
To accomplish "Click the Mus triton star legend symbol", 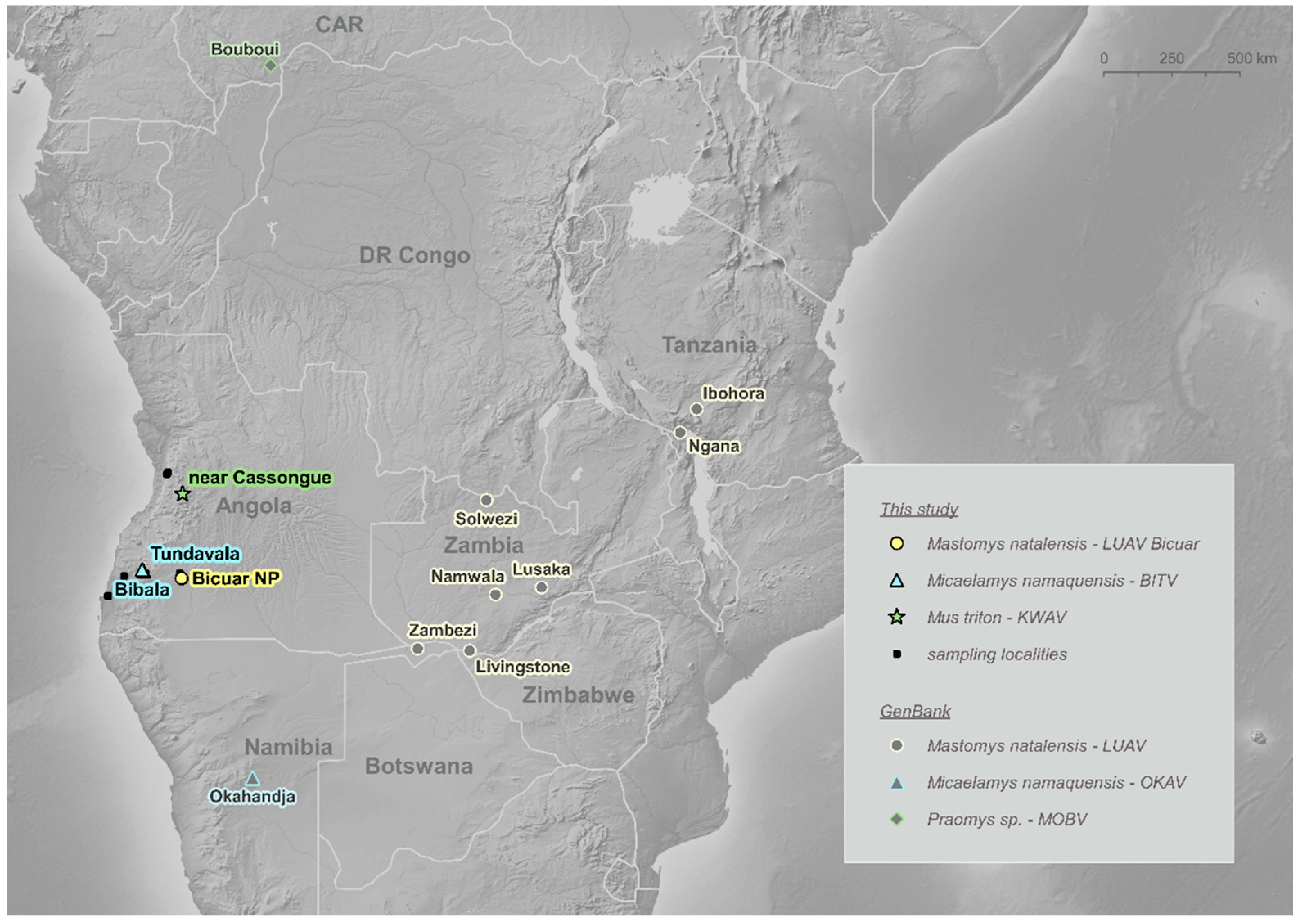I will (897, 617).
